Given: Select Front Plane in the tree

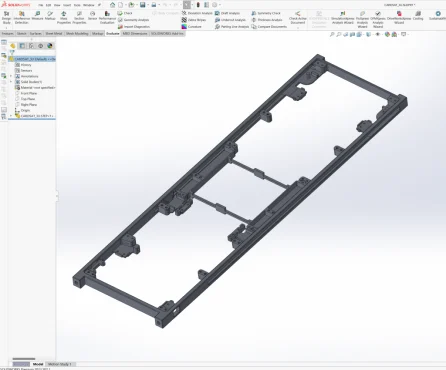Looking at the screenshot, I should (x=26, y=93).
